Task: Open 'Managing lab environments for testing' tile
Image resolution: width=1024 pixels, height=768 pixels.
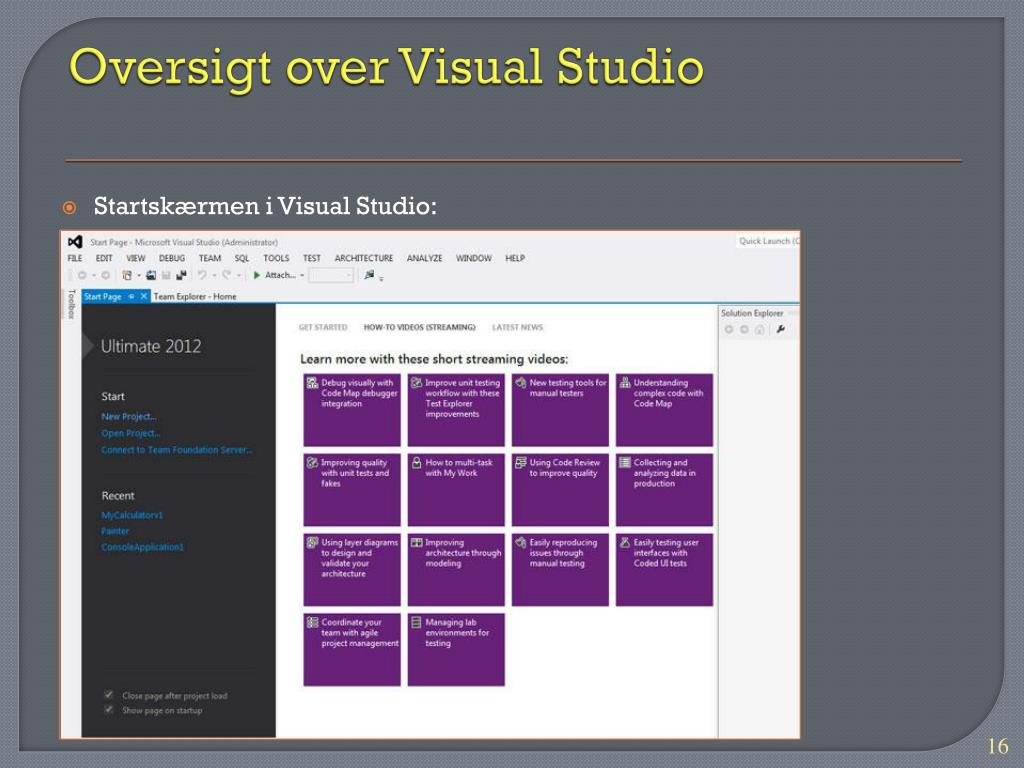Action: point(456,649)
